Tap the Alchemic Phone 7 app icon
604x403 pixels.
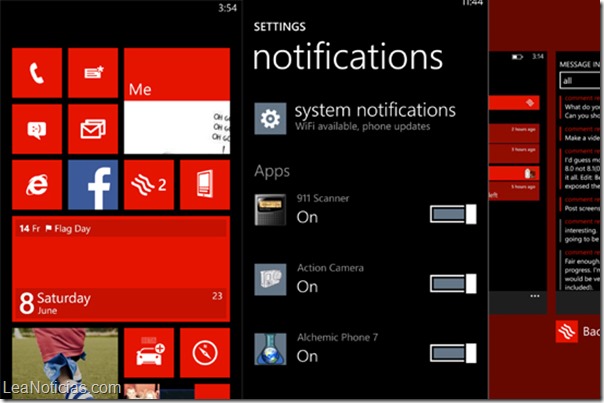(270, 349)
